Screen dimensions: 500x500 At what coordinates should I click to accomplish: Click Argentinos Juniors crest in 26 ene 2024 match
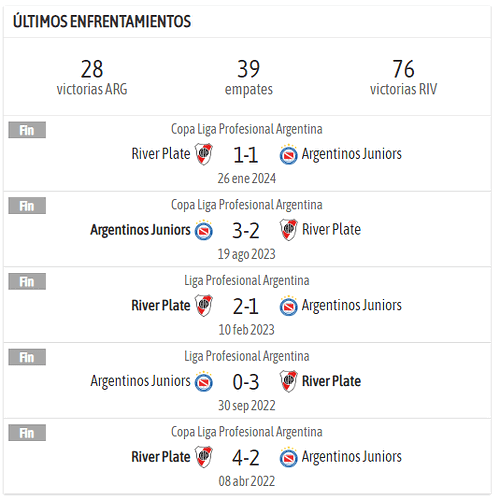288,154
